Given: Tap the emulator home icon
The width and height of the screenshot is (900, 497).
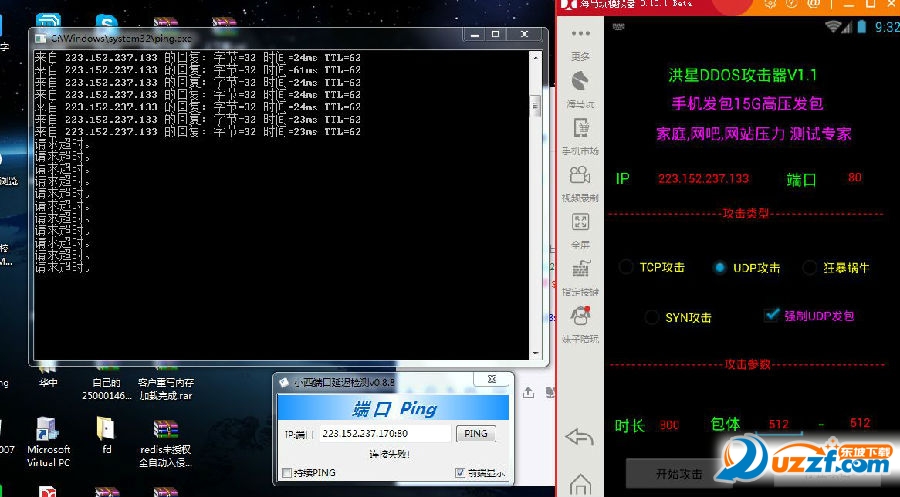Looking at the screenshot, I should (x=580, y=484).
